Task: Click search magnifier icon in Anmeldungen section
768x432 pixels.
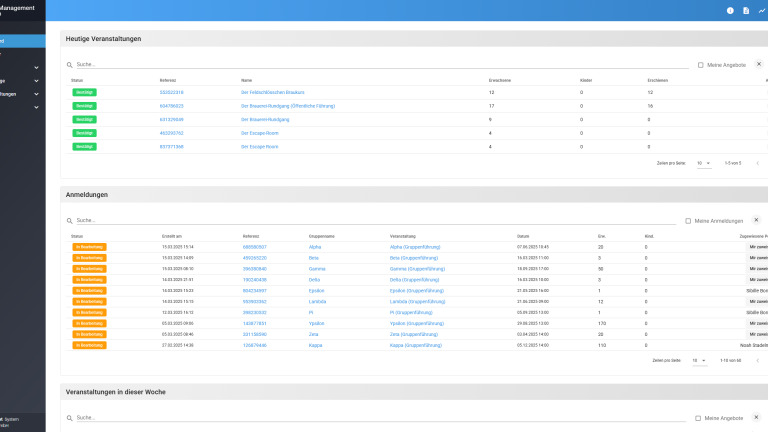Action: pos(69,221)
